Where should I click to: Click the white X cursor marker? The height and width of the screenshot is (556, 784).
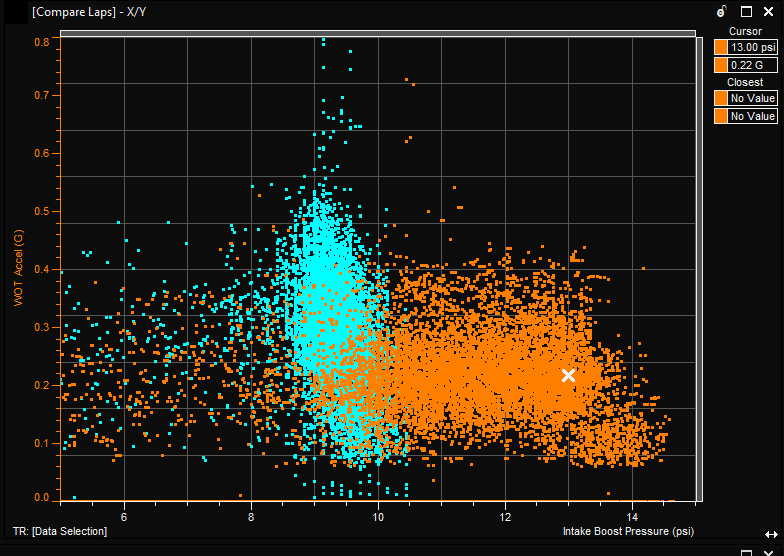pos(568,376)
